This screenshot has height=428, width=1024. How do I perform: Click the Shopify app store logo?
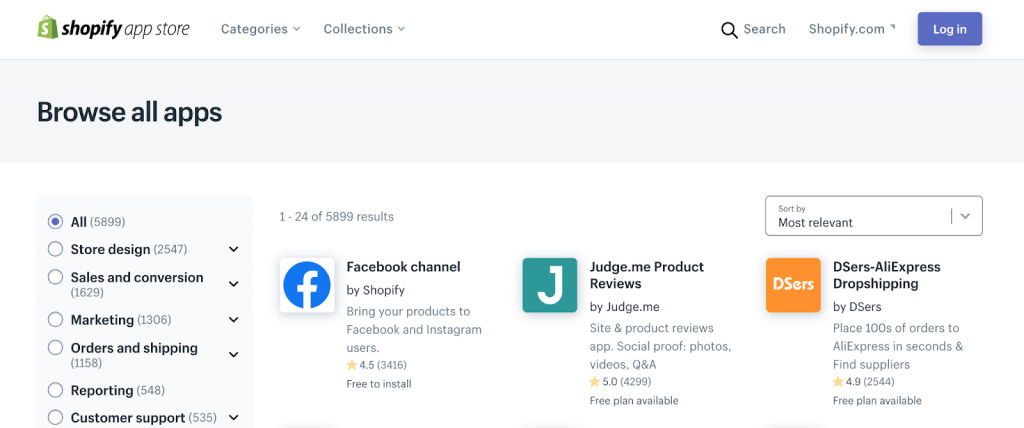(x=114, y=28)
